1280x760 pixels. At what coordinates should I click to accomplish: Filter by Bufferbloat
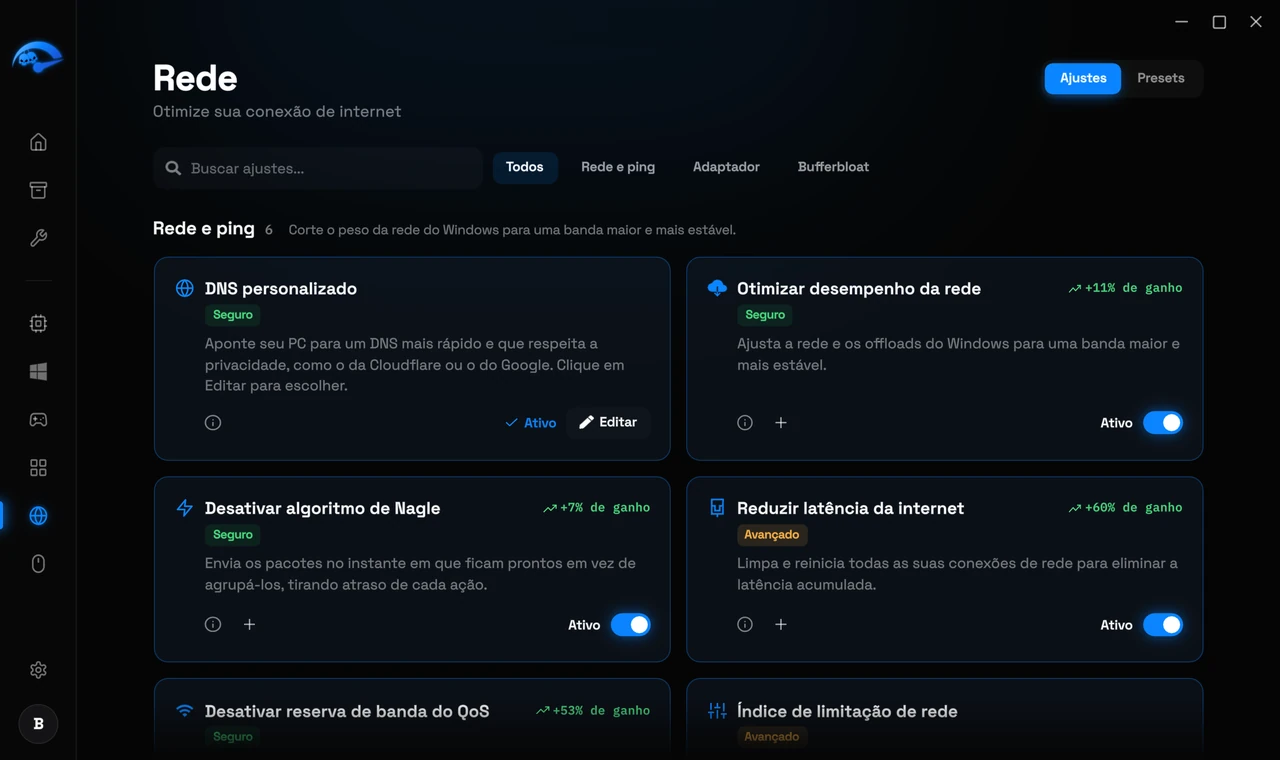(x=833, y=167)
